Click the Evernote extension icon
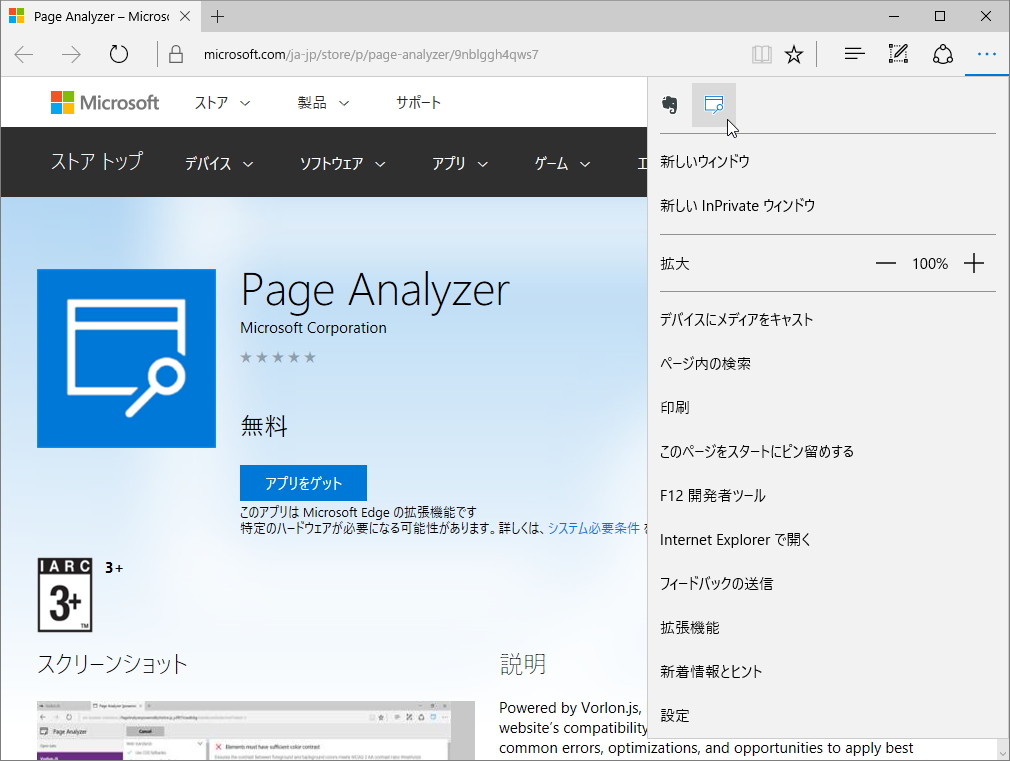Screen dimensions: 1010x761 pos(669,104)
